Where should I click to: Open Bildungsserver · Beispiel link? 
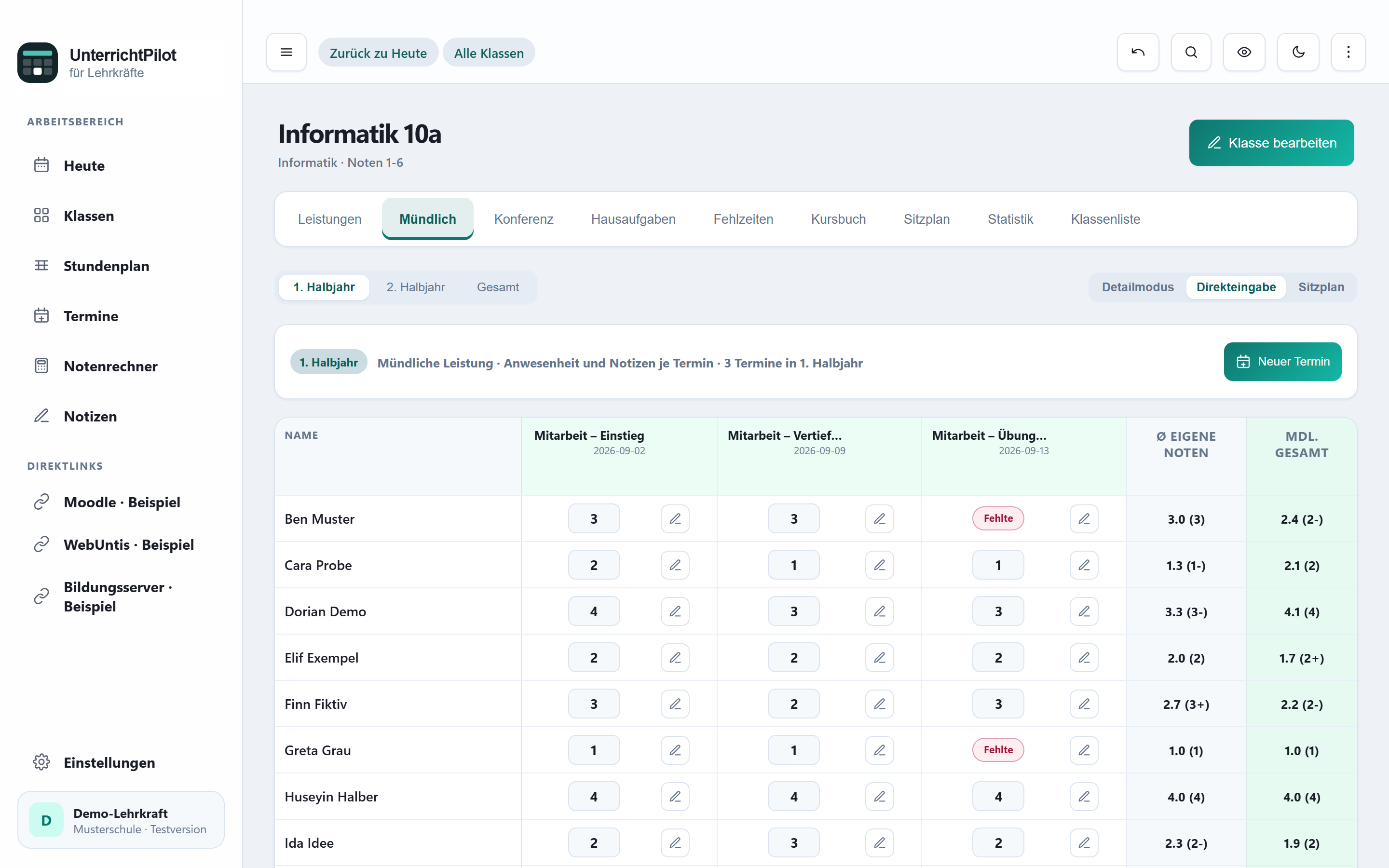point(121,597)
